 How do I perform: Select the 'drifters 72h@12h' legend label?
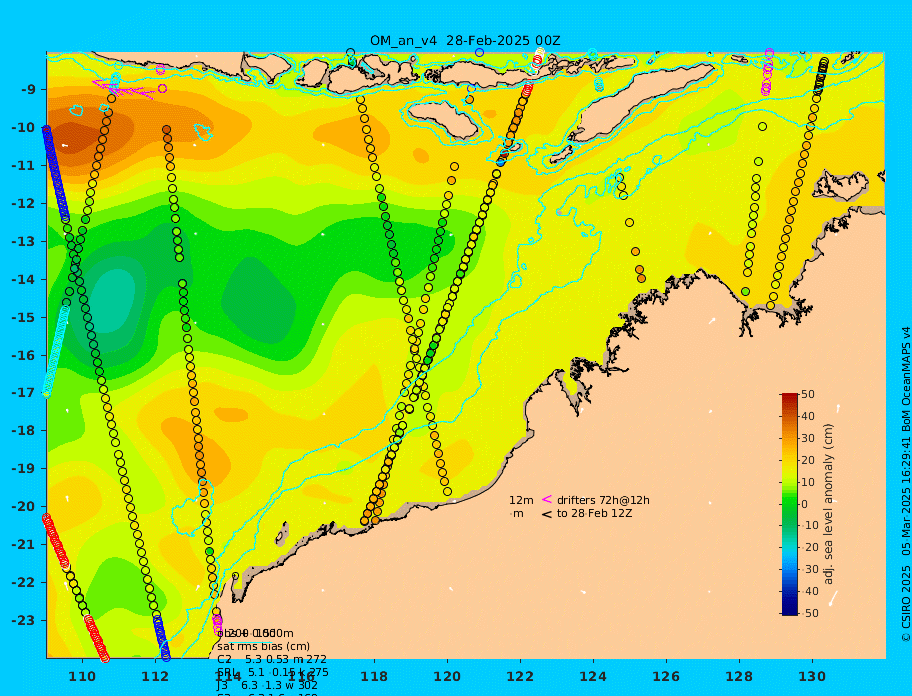click(x=603, y=500)
